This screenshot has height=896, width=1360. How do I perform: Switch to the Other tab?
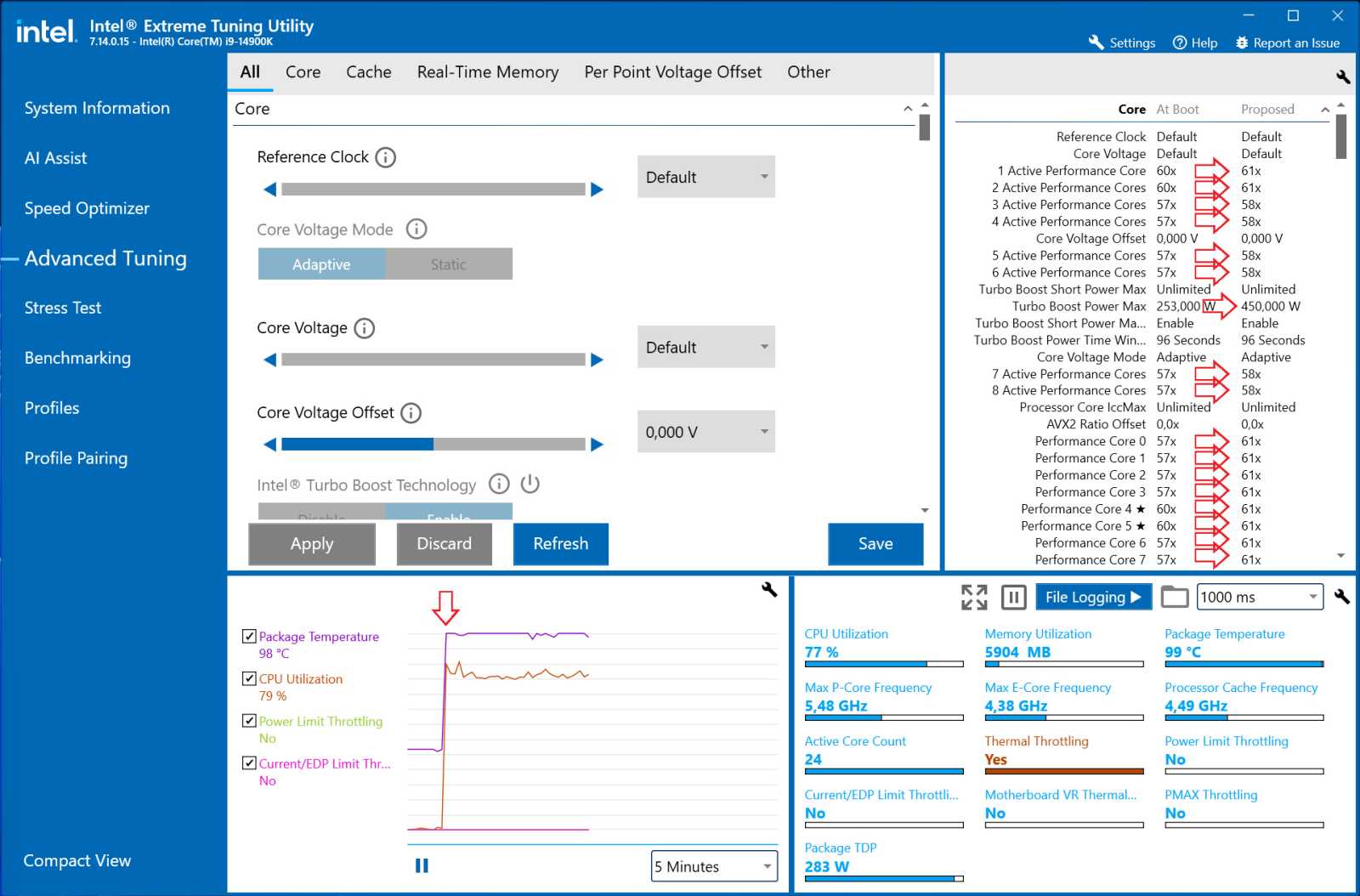click(x=808, y=72)
